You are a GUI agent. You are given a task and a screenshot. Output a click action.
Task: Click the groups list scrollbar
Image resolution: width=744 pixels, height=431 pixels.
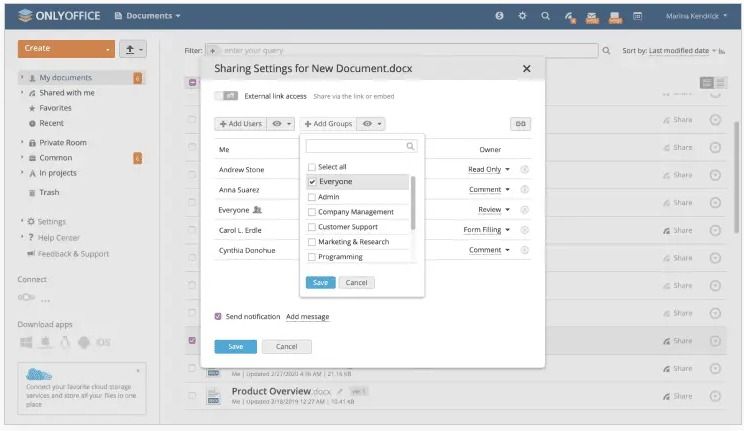413,203
